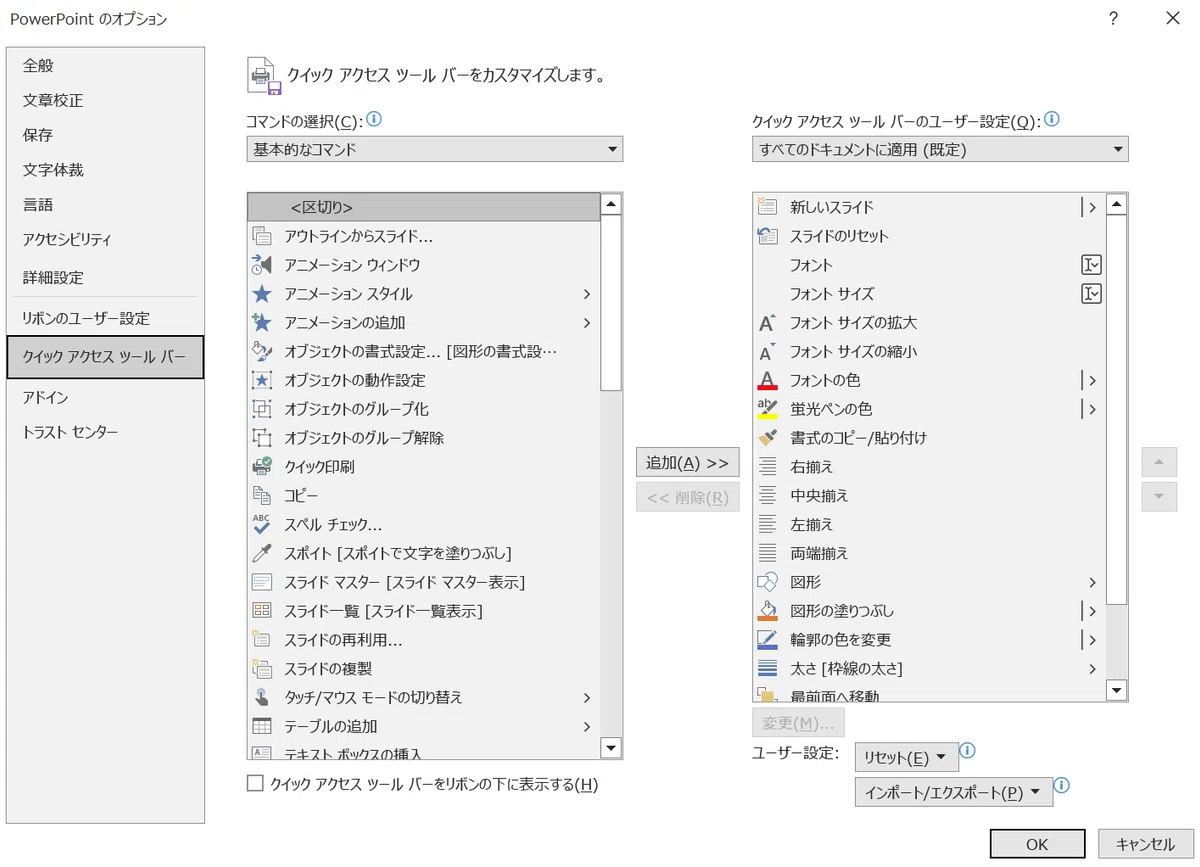
Task: Switch to リボンのユーザー設定 category
Action: click(105, 318)
